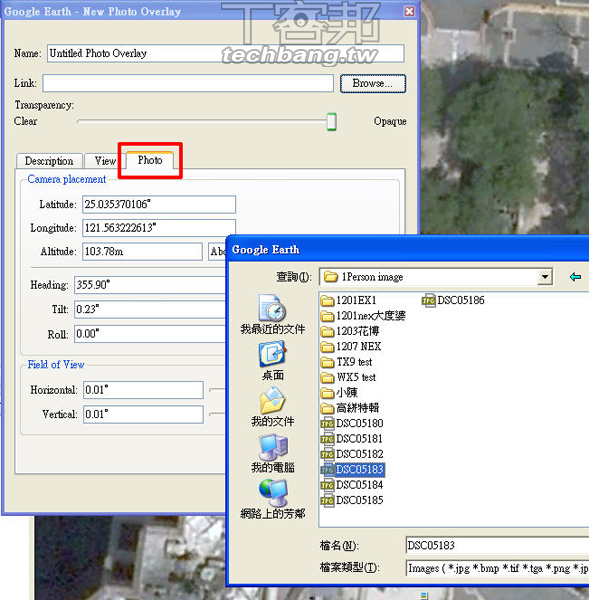The height and width of the screenshot is (600, 589).
Task: Switch to the Description tab
Action: 49,161
